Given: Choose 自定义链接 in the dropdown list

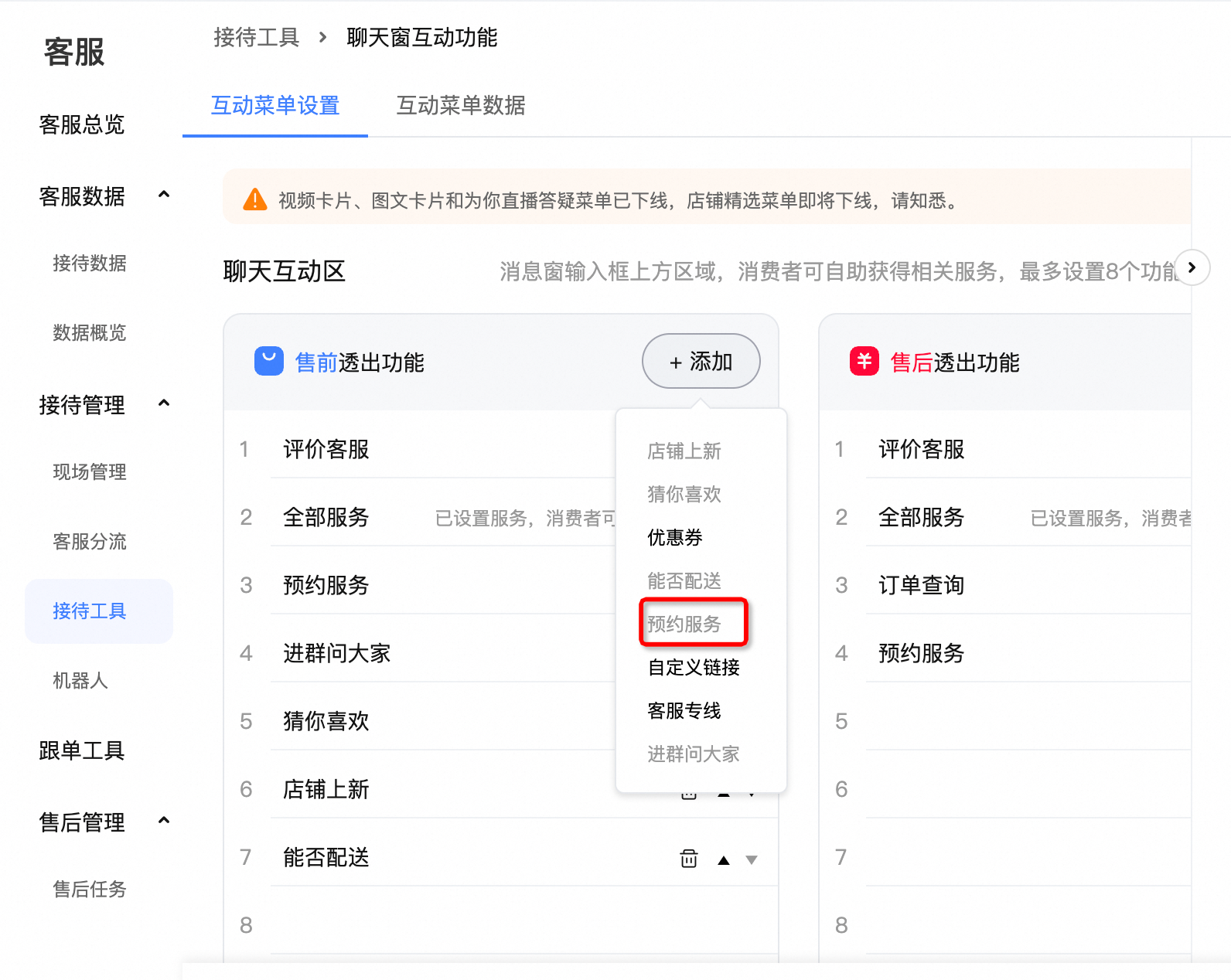Looking at the screenshot, I should (x=694, y=667).
